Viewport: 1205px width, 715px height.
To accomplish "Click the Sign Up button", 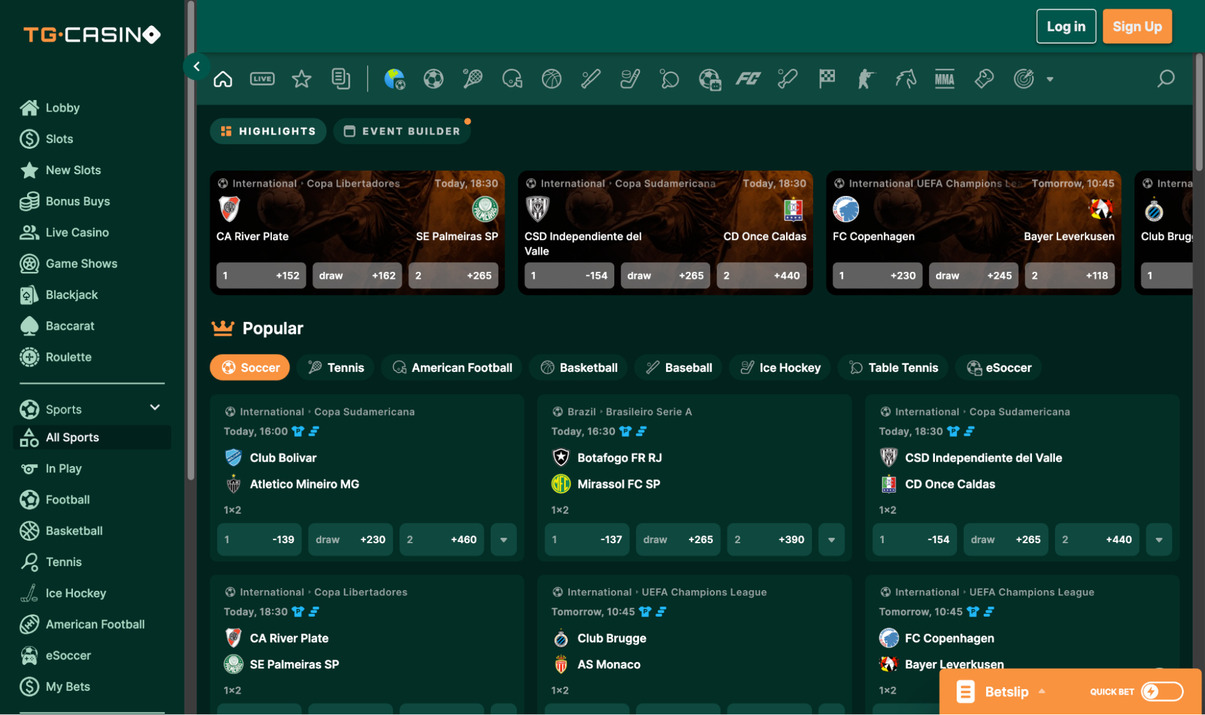I will coord(1137,26).
